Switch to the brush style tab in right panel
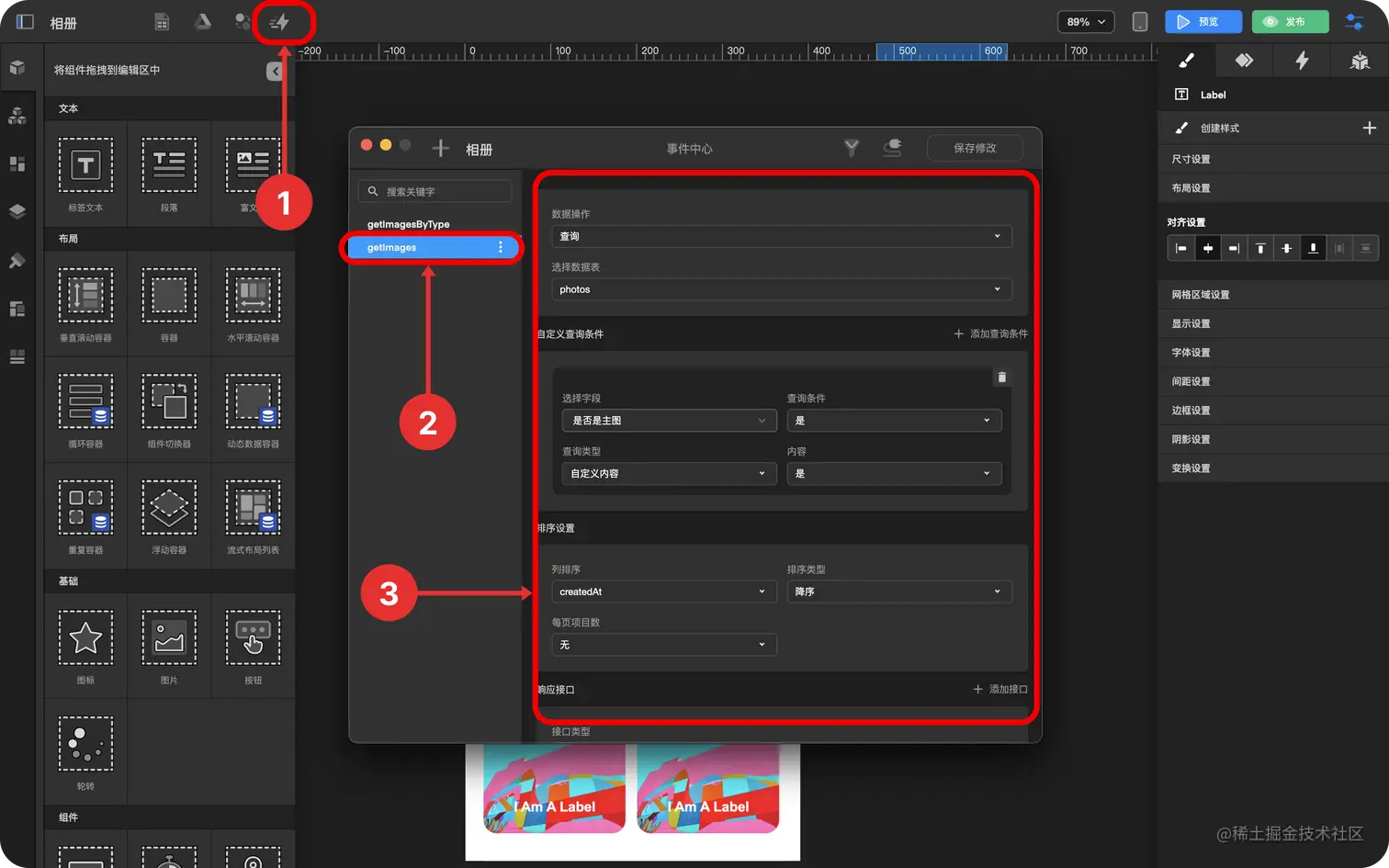Image resolution: width=1389 pixels, height=868 pixels. tap(1186, 61)
